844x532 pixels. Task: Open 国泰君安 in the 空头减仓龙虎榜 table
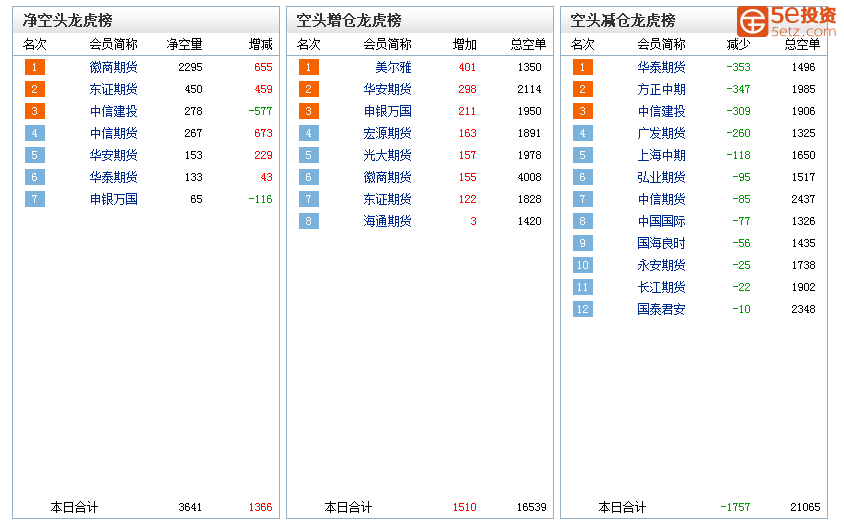pos(662,309)
